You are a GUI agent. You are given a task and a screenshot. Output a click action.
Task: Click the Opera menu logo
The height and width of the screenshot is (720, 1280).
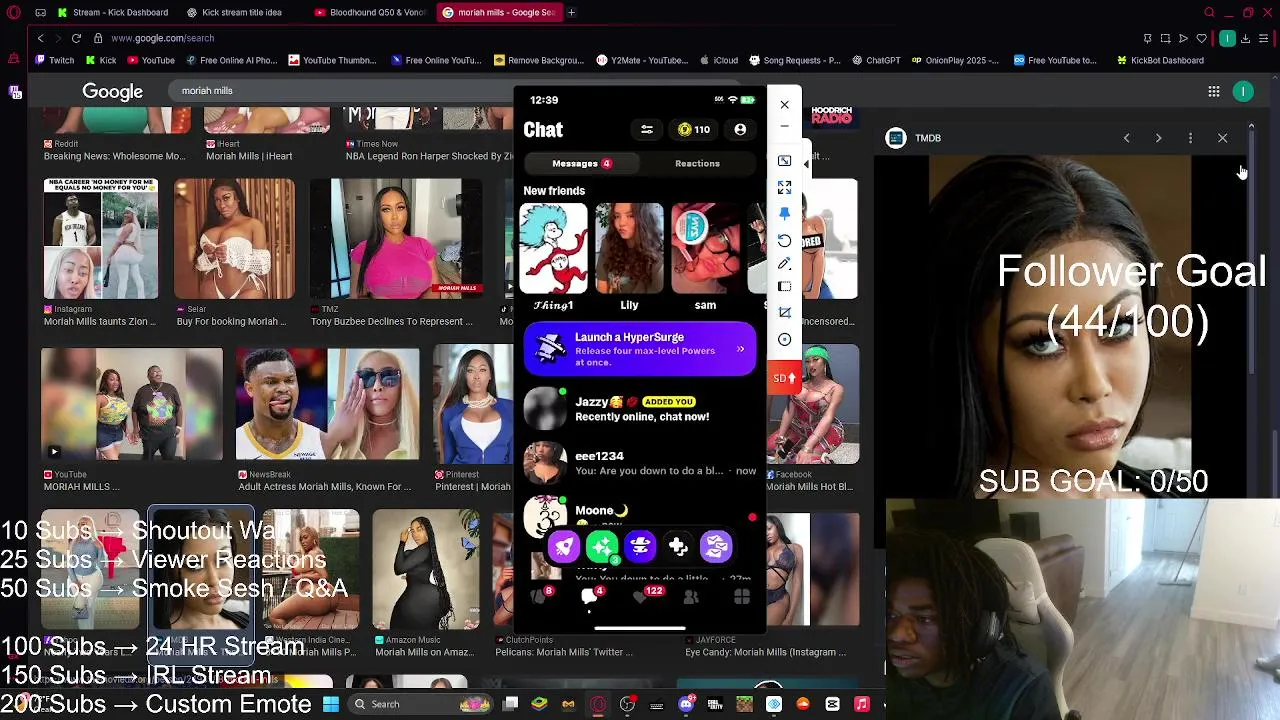click(13, 12)
